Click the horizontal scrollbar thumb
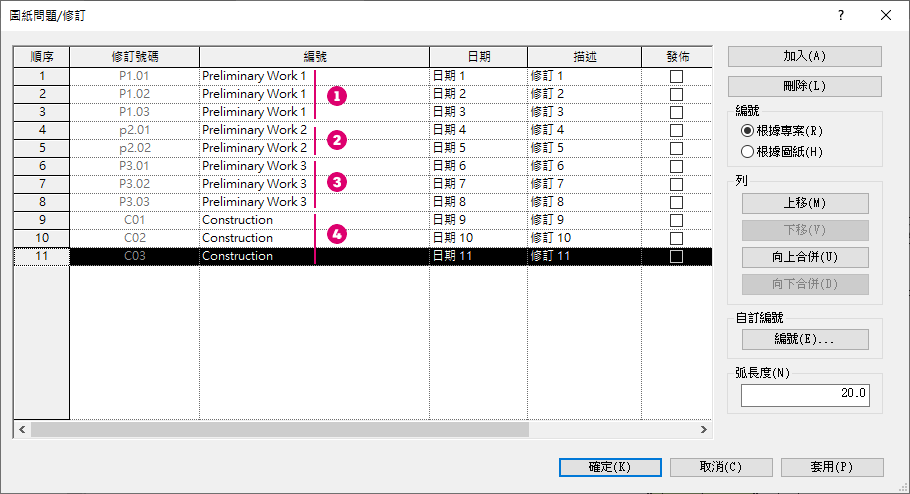 point(280,430)
